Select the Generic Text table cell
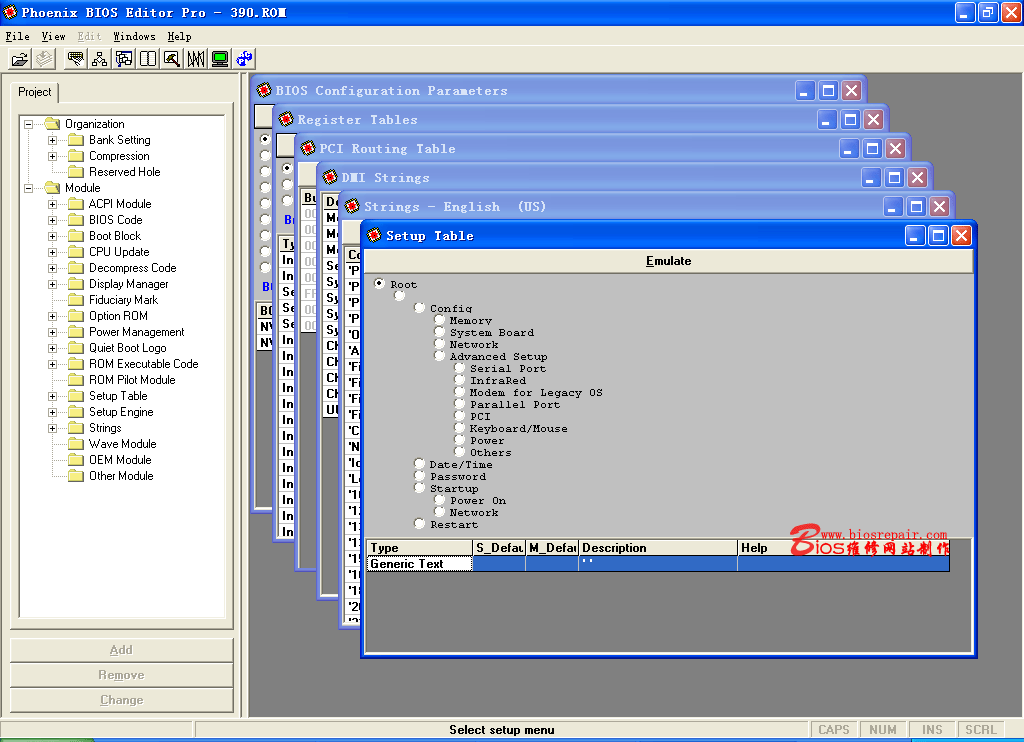This screenshot has width=1024, height=742. coord(419,564)
